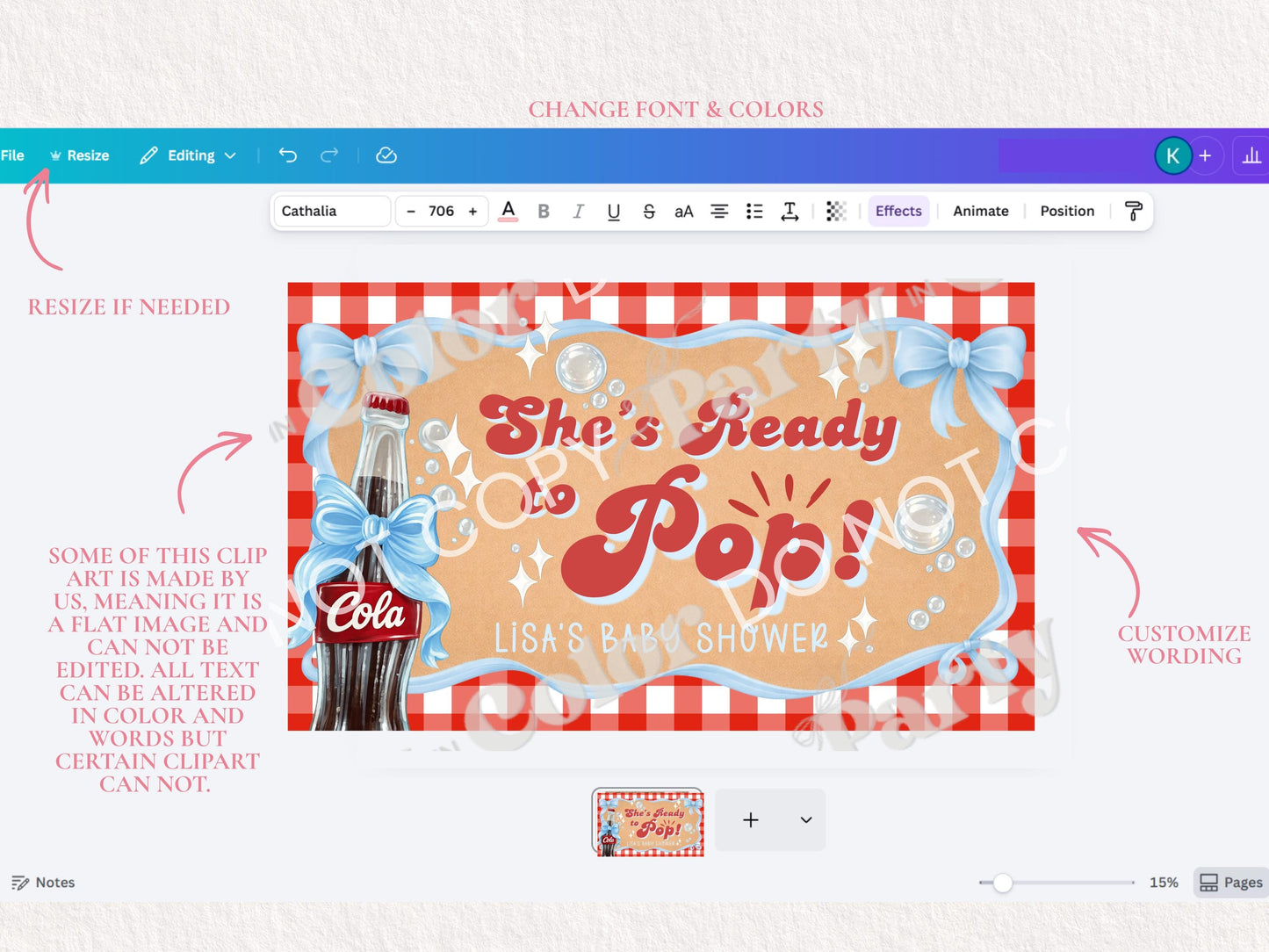Toggle strikethrough formatting

[649, 211]
